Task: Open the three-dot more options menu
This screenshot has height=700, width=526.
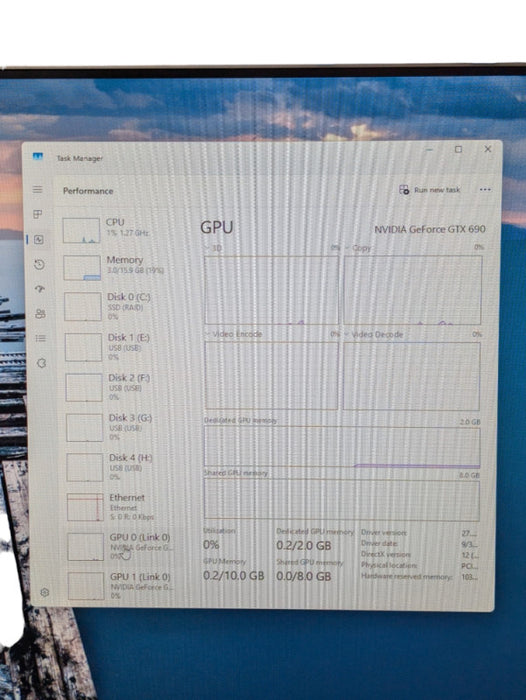Action: [x=485, y=189]
